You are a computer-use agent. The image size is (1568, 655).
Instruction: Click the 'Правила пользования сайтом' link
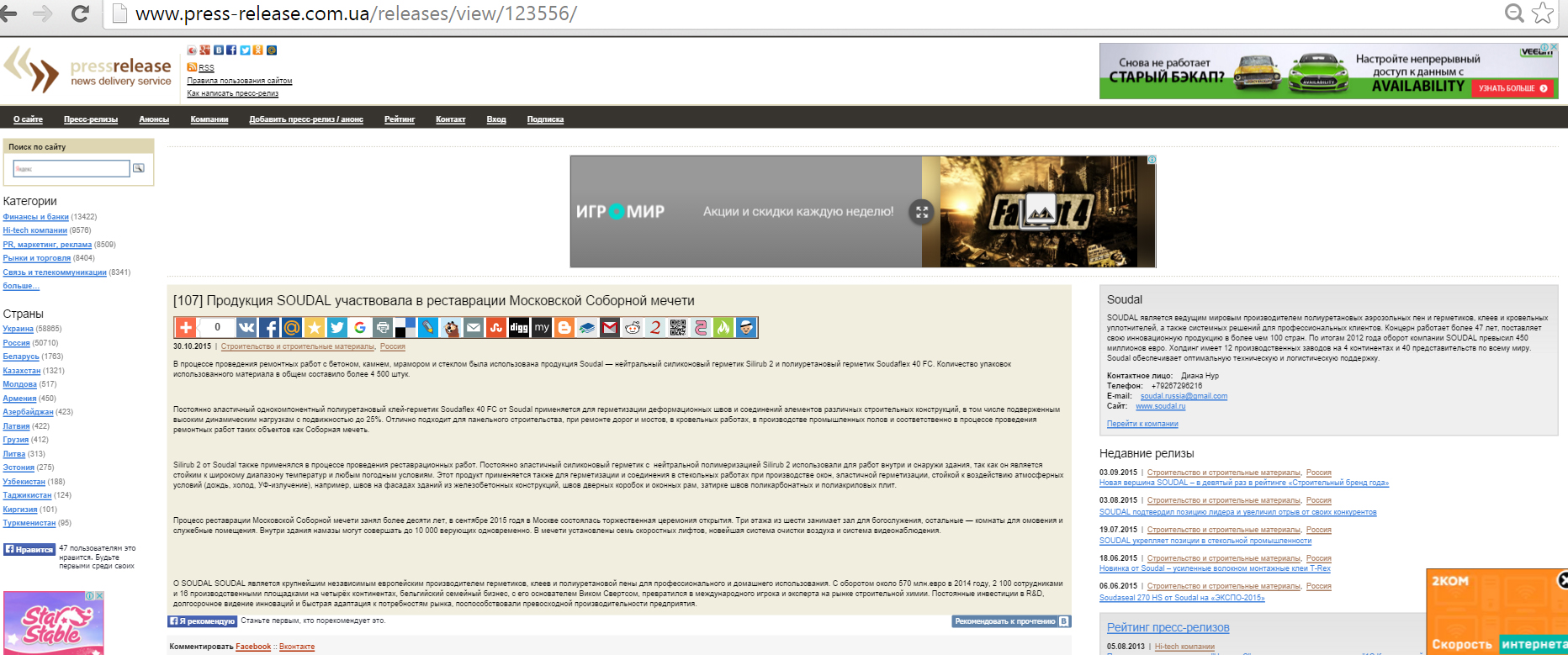tap(240, 81)
